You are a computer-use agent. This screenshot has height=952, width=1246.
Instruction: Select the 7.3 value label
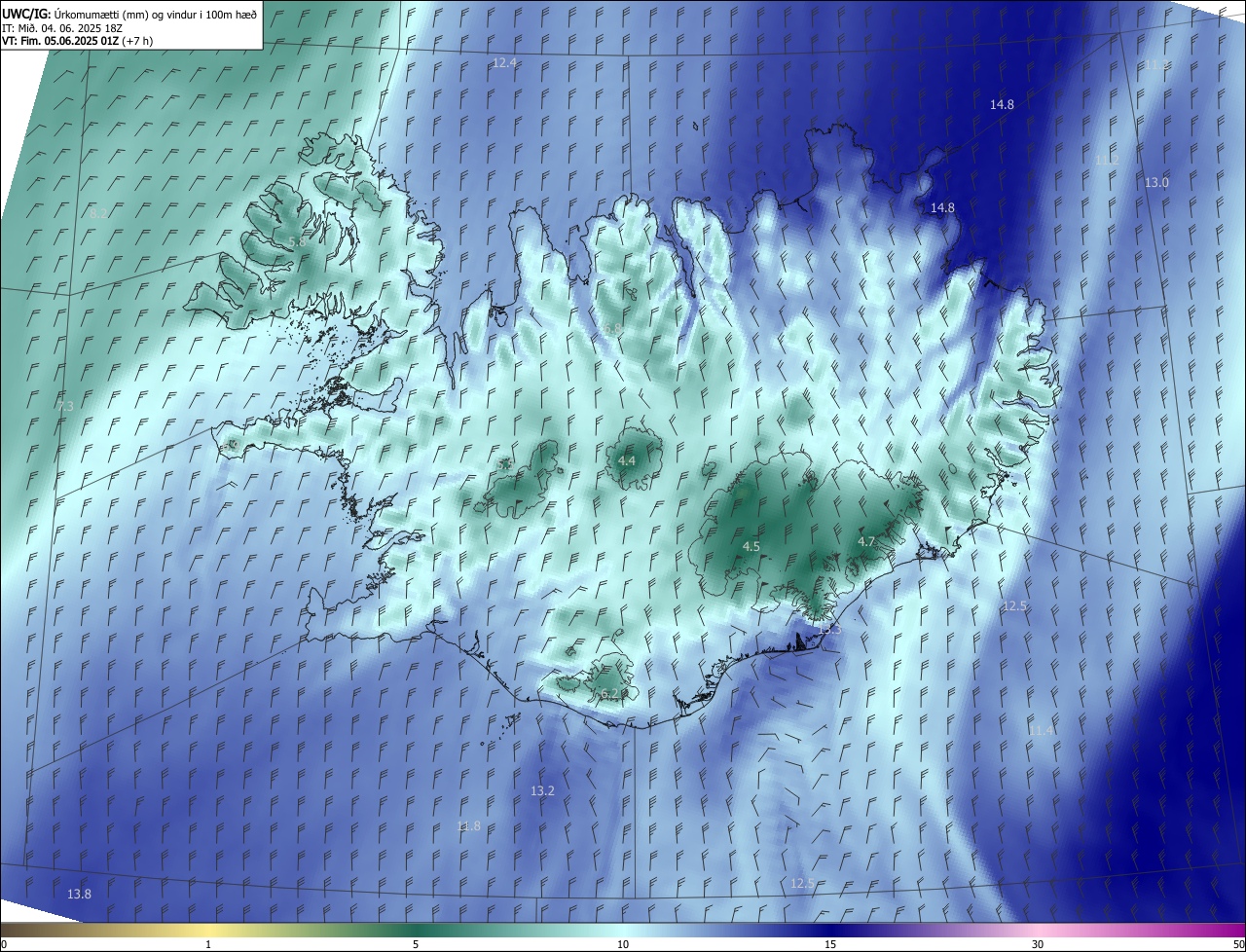click(x=65, y=405)
